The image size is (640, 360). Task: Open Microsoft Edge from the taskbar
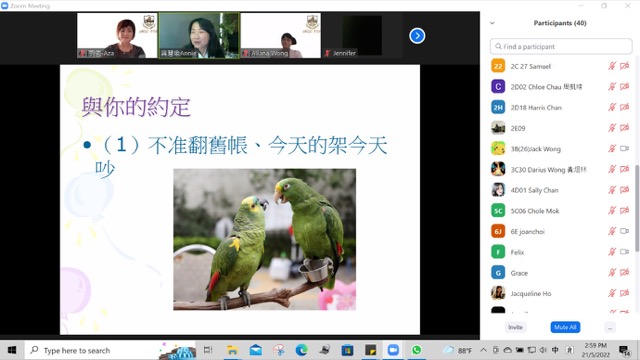point(302,350)
